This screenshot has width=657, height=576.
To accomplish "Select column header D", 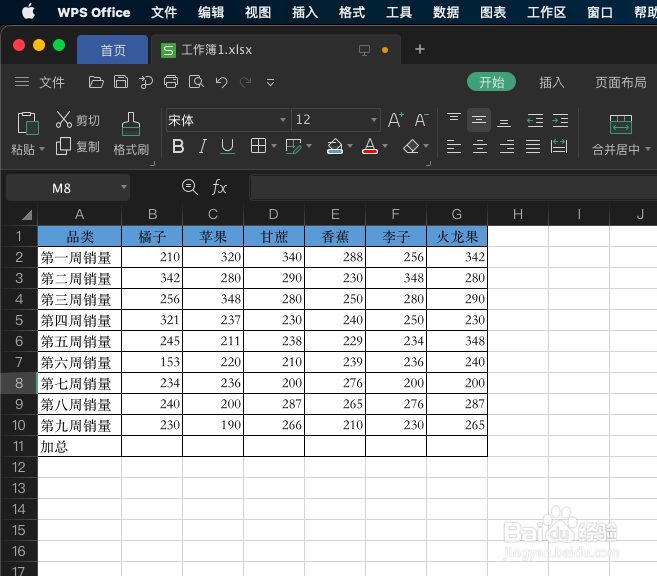I will tap(274, 214).
